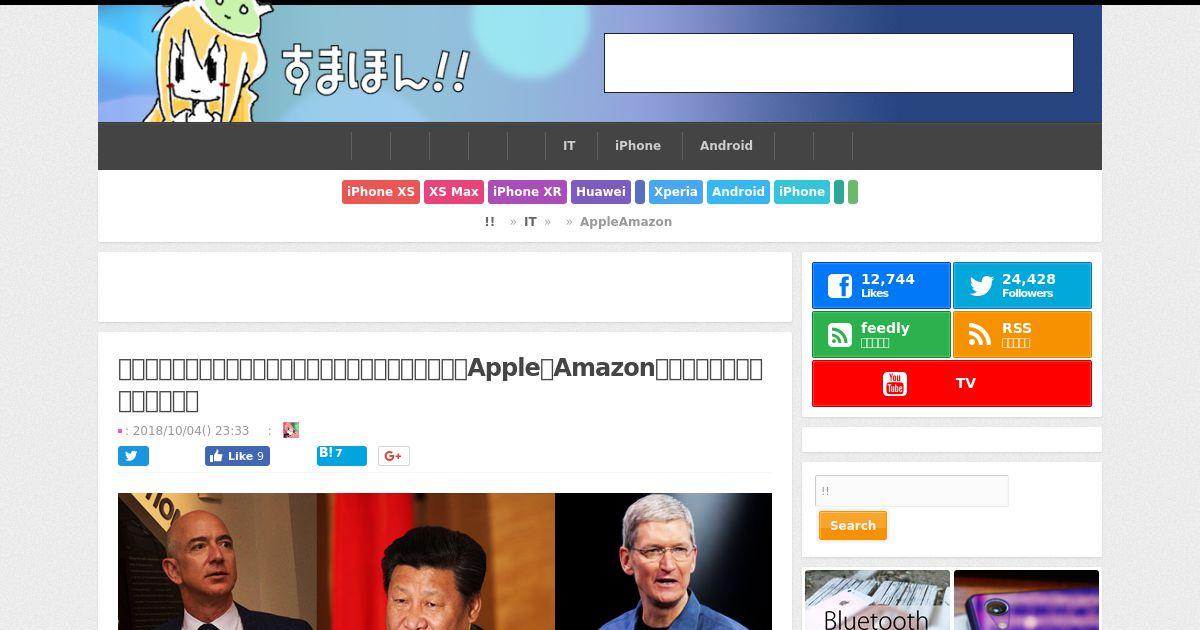Open the orange RSS feed button

click(x=1022, y=335)
